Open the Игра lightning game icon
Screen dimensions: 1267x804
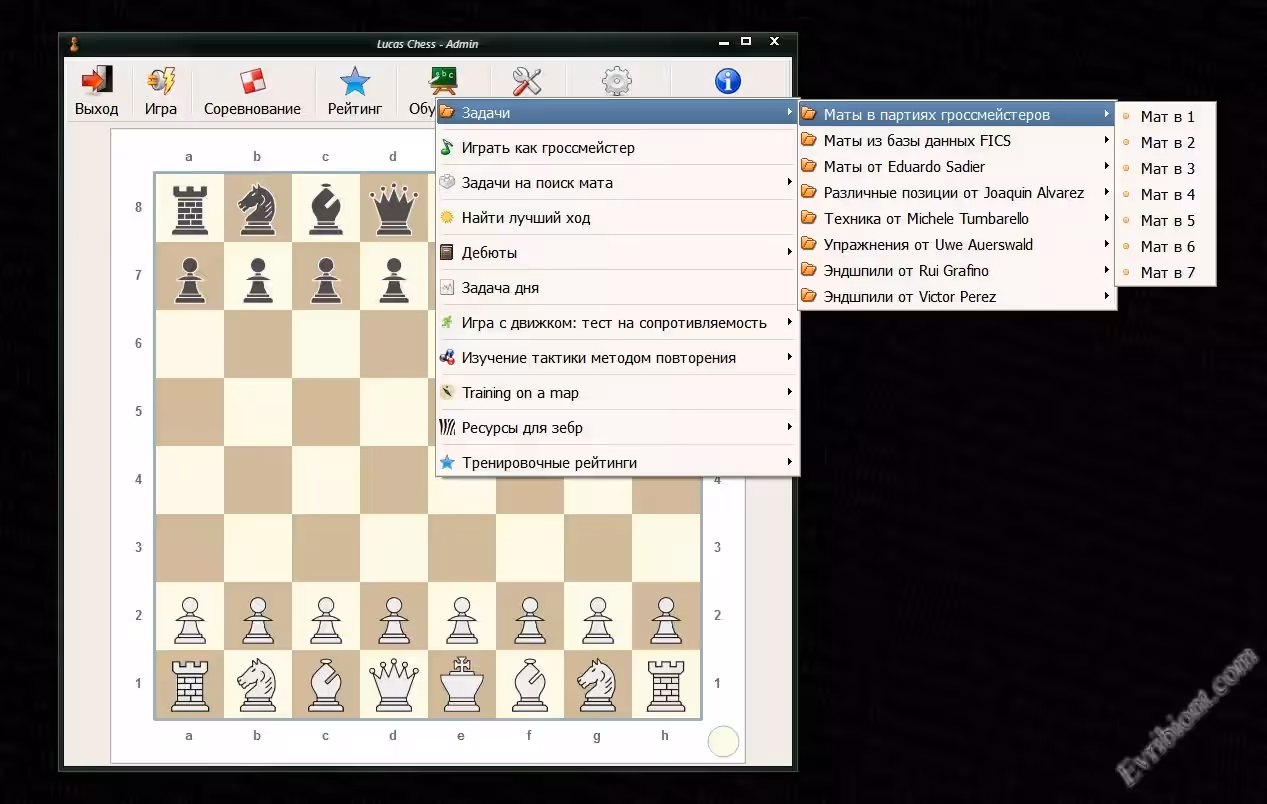coord(160,82)
